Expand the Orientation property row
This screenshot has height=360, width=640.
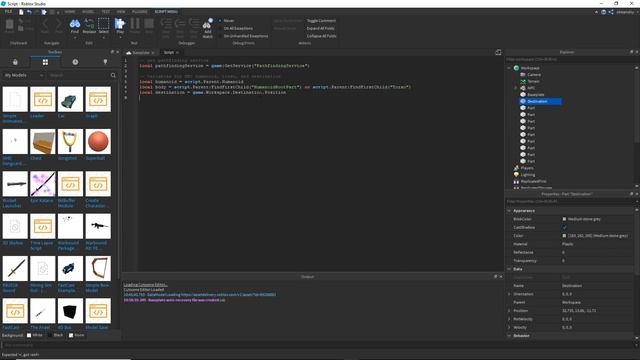[x=509, y=294]
